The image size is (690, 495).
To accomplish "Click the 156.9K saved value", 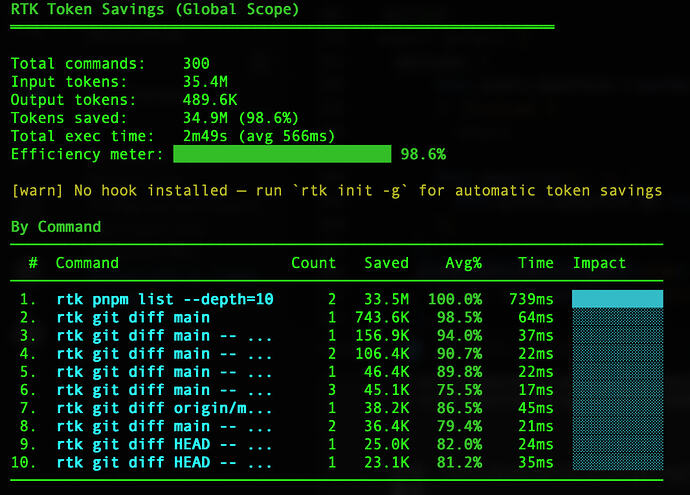I will click(x=382, y=336).
